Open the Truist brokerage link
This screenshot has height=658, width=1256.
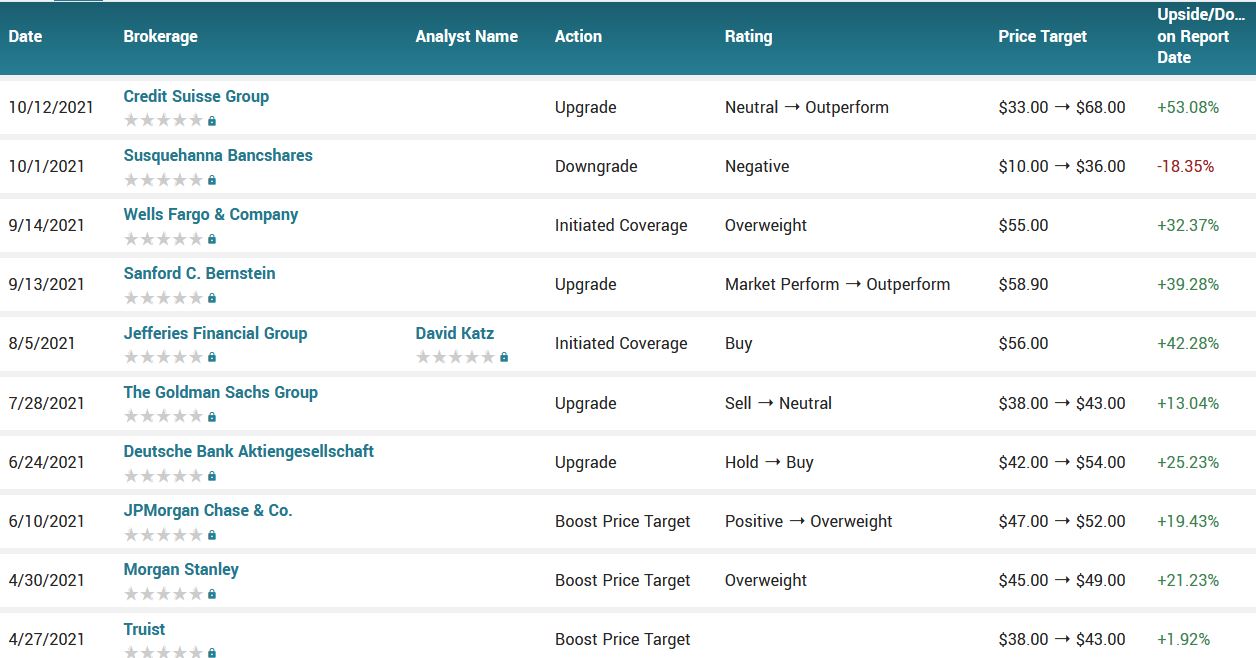tap(144, 629)
